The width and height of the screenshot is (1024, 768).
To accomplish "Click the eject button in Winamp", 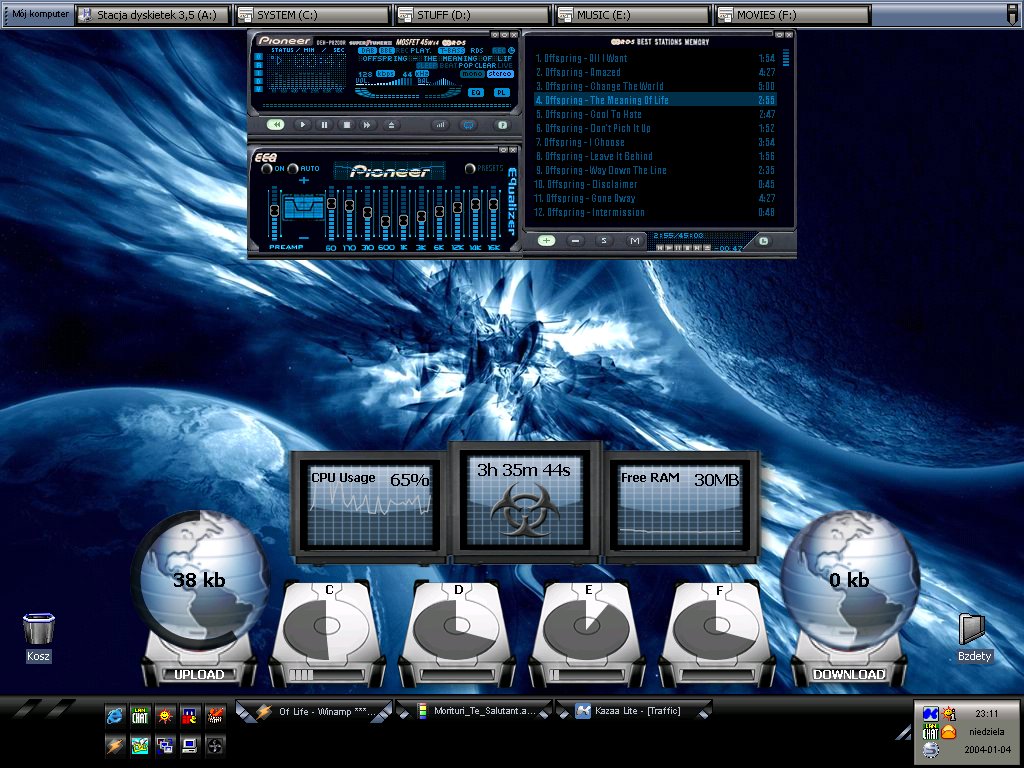I will pyautogui.click(x=391, y=125).
